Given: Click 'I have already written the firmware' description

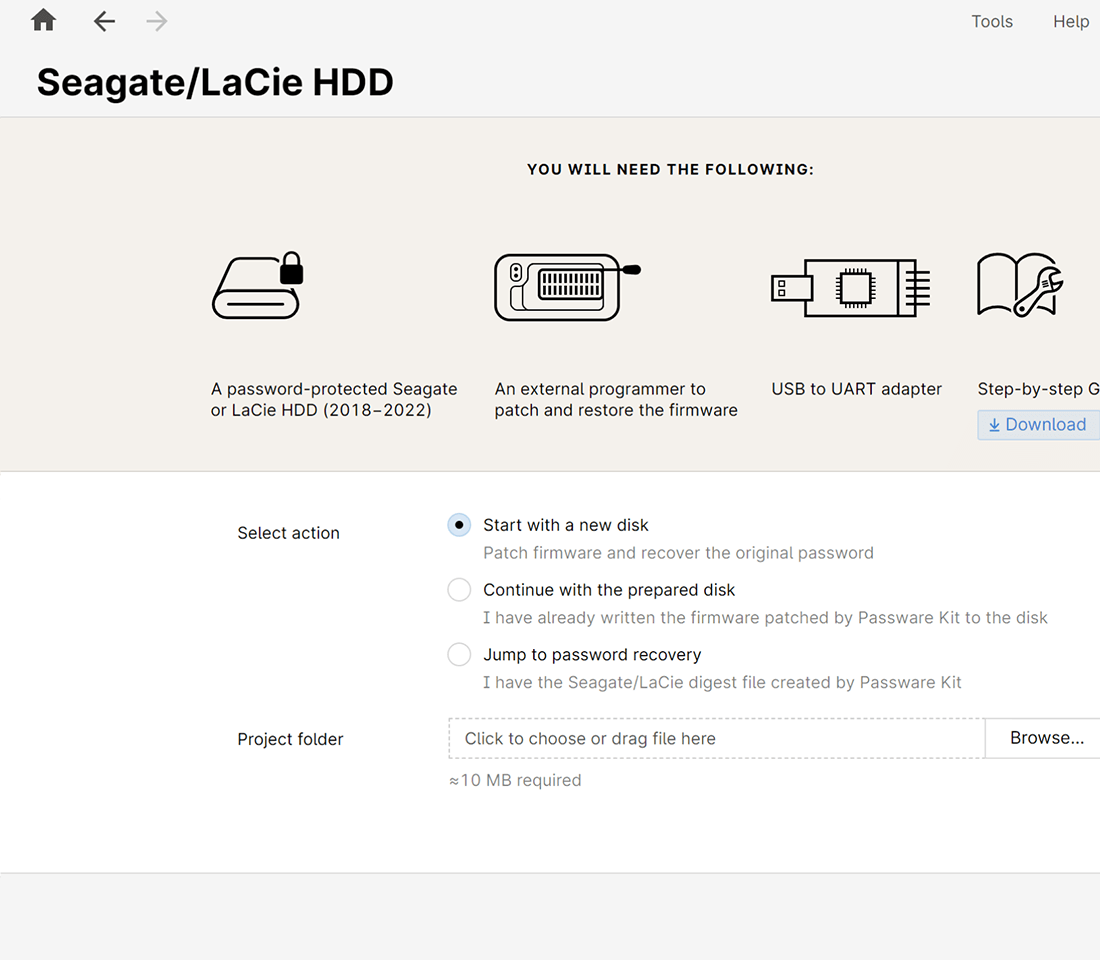Looking at the screenshot, I should click(765, 618).
